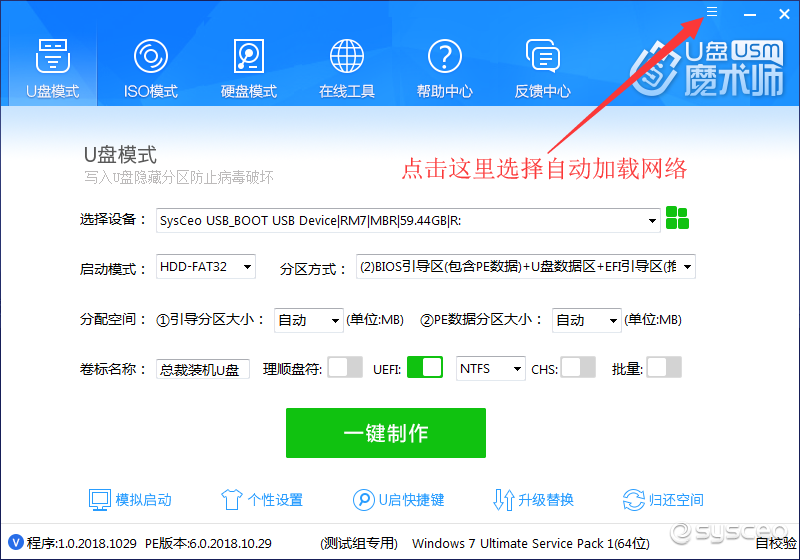The width and height of the screenshot is (800, 560).
Task: Open 启动模式 HDD-FAT32 dropdown
Action: 206,266
